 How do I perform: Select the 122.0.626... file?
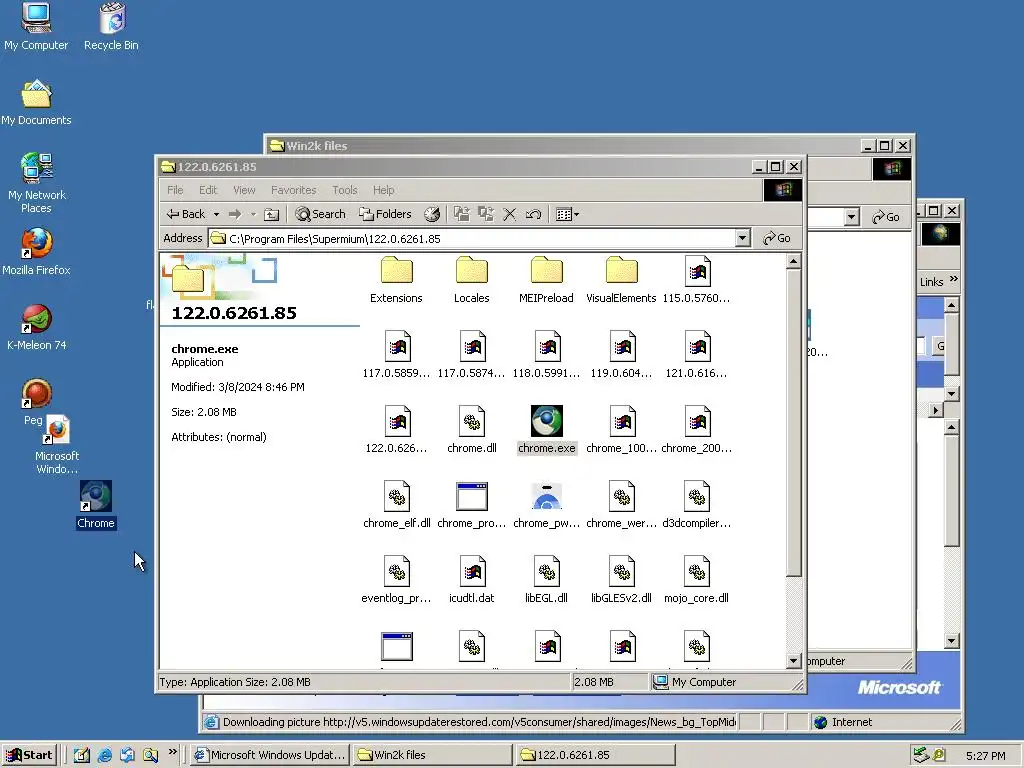(396, 430)
